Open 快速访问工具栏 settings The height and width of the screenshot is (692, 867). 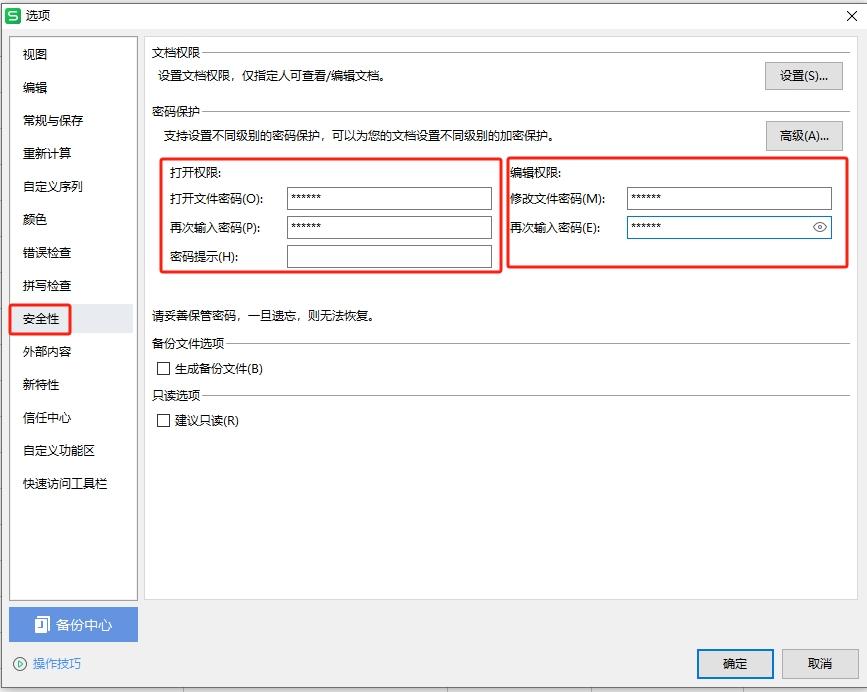point(65,484)
